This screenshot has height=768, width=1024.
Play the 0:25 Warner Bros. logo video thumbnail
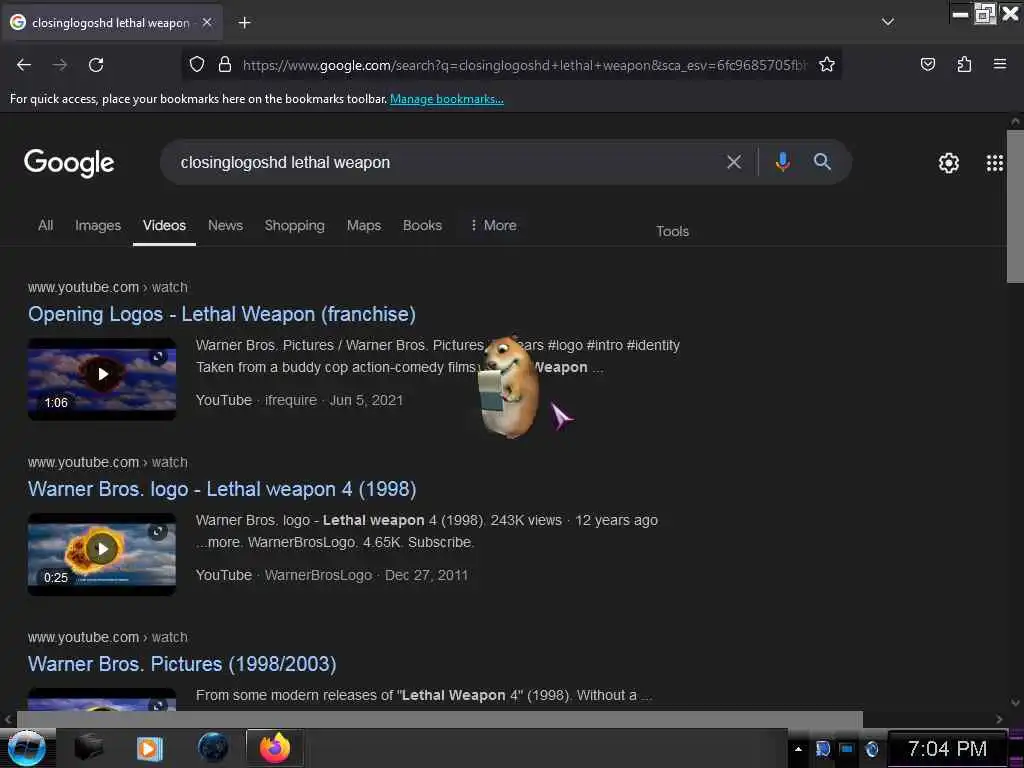tap(102, 554)
